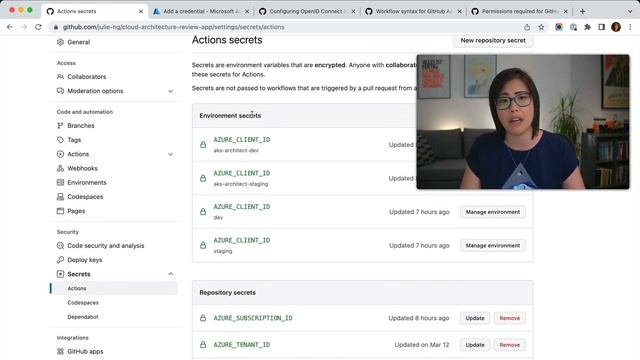The width and height of the screenshot is (640, 360).
Task: Switch to Permissions required for GitHub tab
Action: point(520,11)
